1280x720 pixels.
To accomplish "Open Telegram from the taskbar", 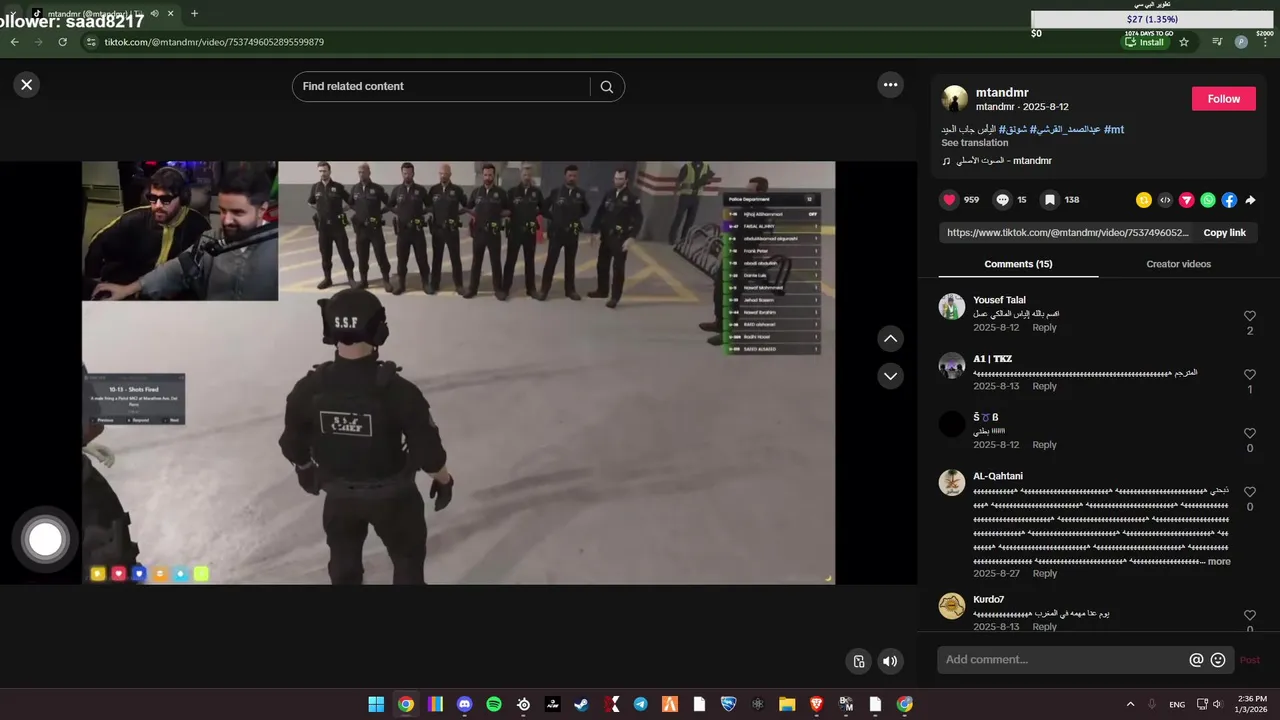I will coord(640,704).
